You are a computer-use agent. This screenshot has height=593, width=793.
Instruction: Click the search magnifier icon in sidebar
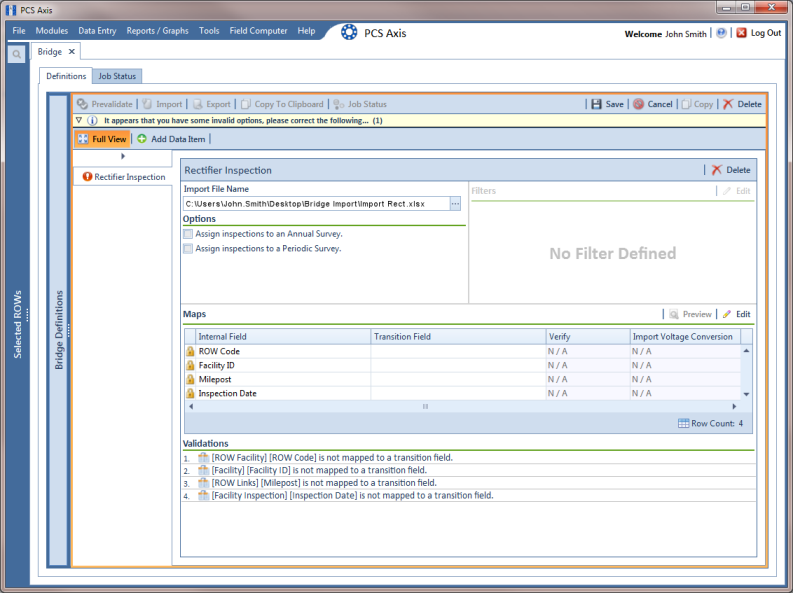[17, 54]
